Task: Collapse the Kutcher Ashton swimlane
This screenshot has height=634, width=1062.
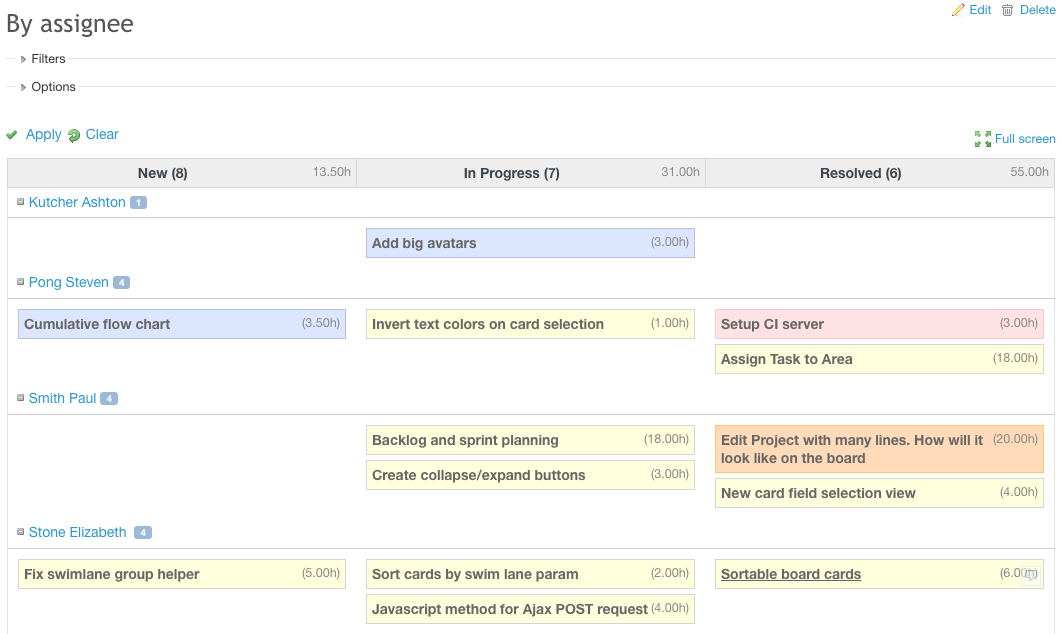Action: [x=19, y=202]
